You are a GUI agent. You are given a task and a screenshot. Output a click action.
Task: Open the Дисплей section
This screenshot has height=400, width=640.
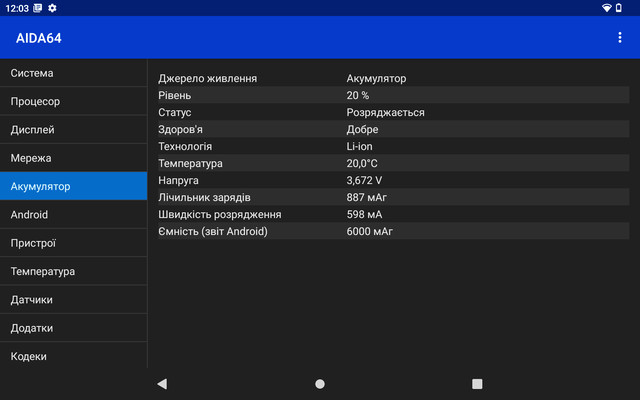click(x=73, y=130)
